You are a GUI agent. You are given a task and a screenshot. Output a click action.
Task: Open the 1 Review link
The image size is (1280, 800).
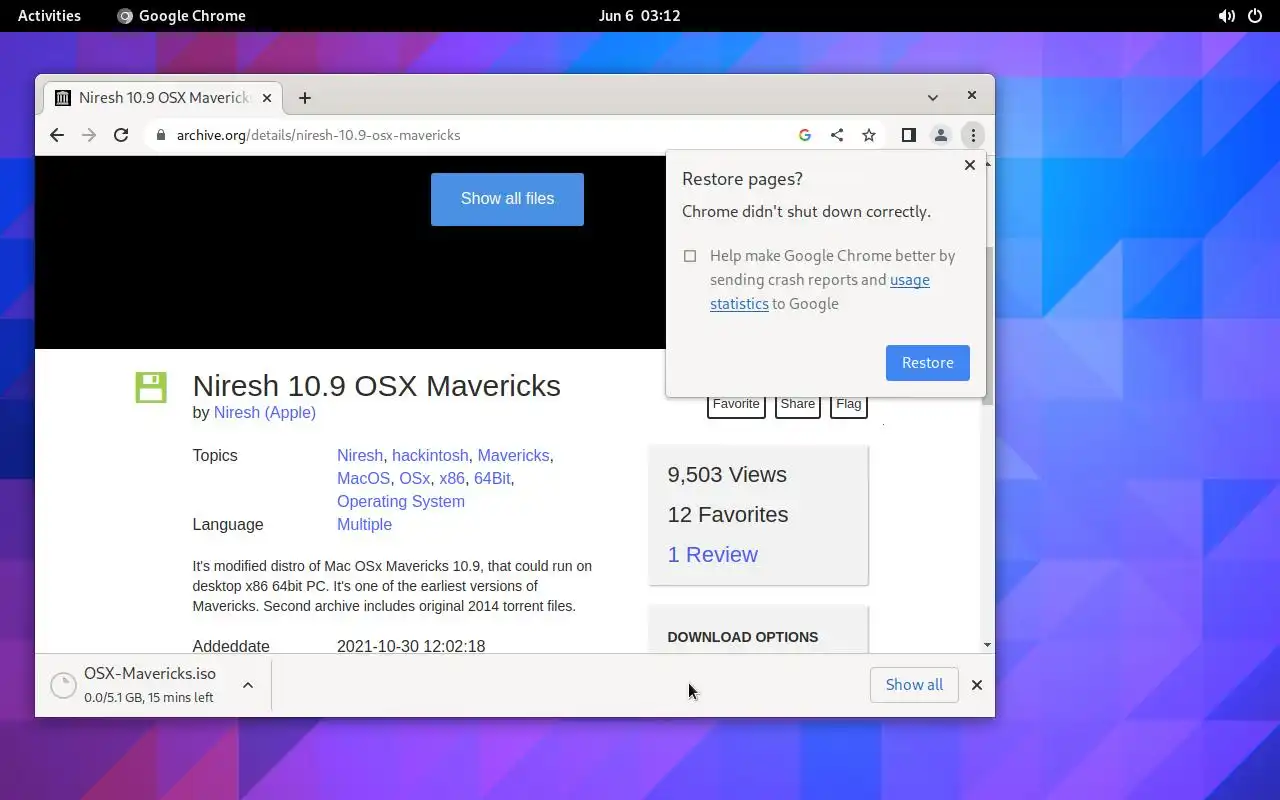point(713,555)
